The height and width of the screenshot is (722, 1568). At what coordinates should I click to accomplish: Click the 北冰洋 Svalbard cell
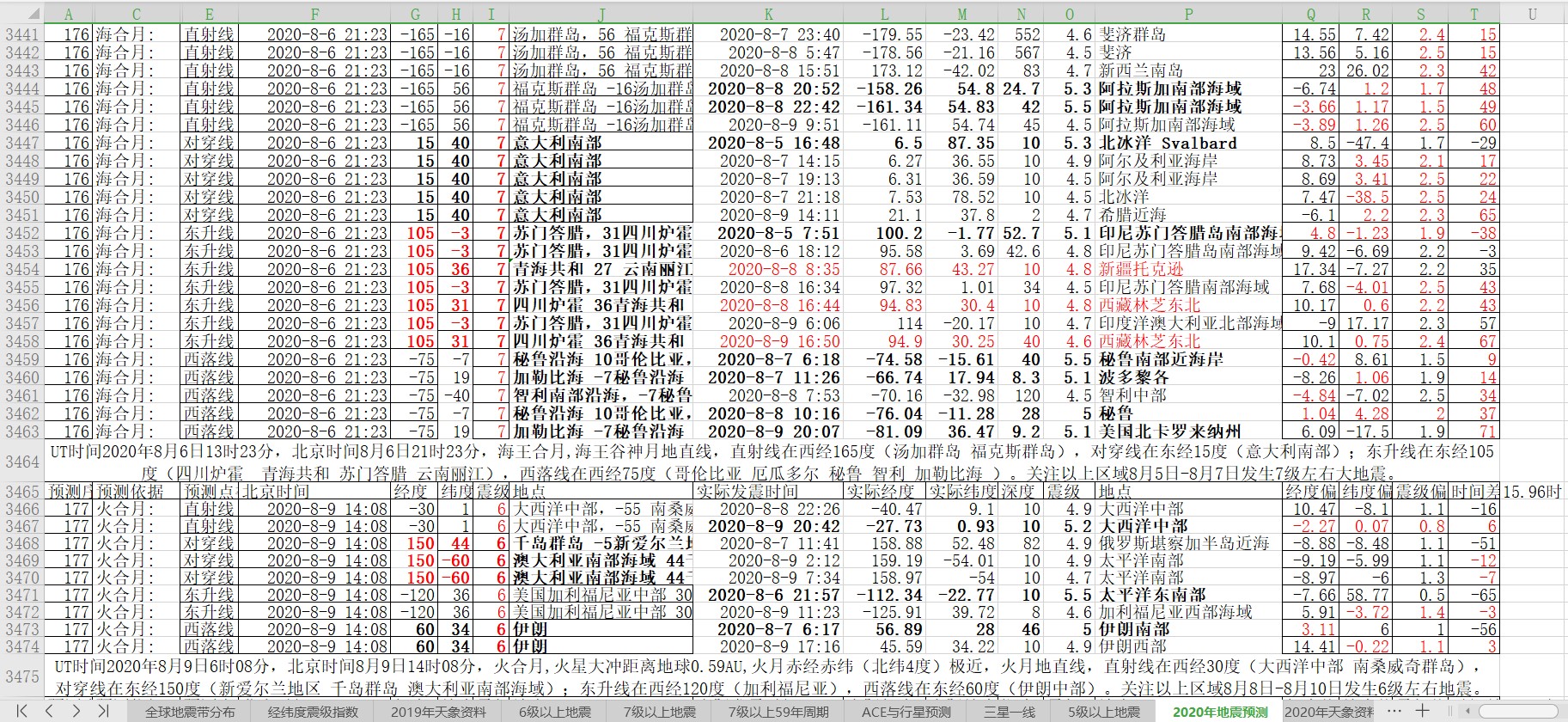pos(1189,143)
